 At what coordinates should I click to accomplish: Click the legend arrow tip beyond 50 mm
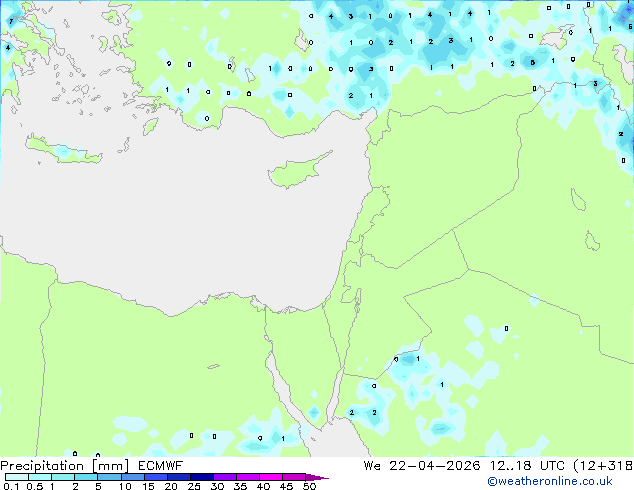tap(317, 477)
